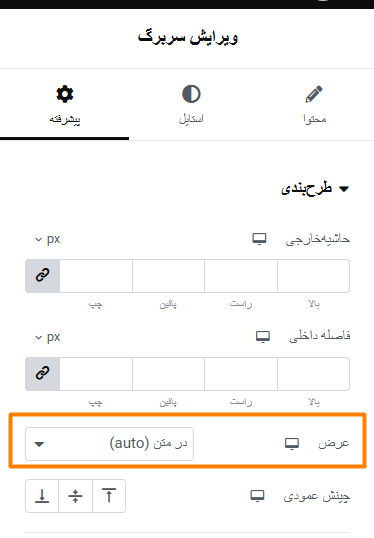Open px unit selector for padding
This screenshot has width=374, height=538.
click(48, 337)
